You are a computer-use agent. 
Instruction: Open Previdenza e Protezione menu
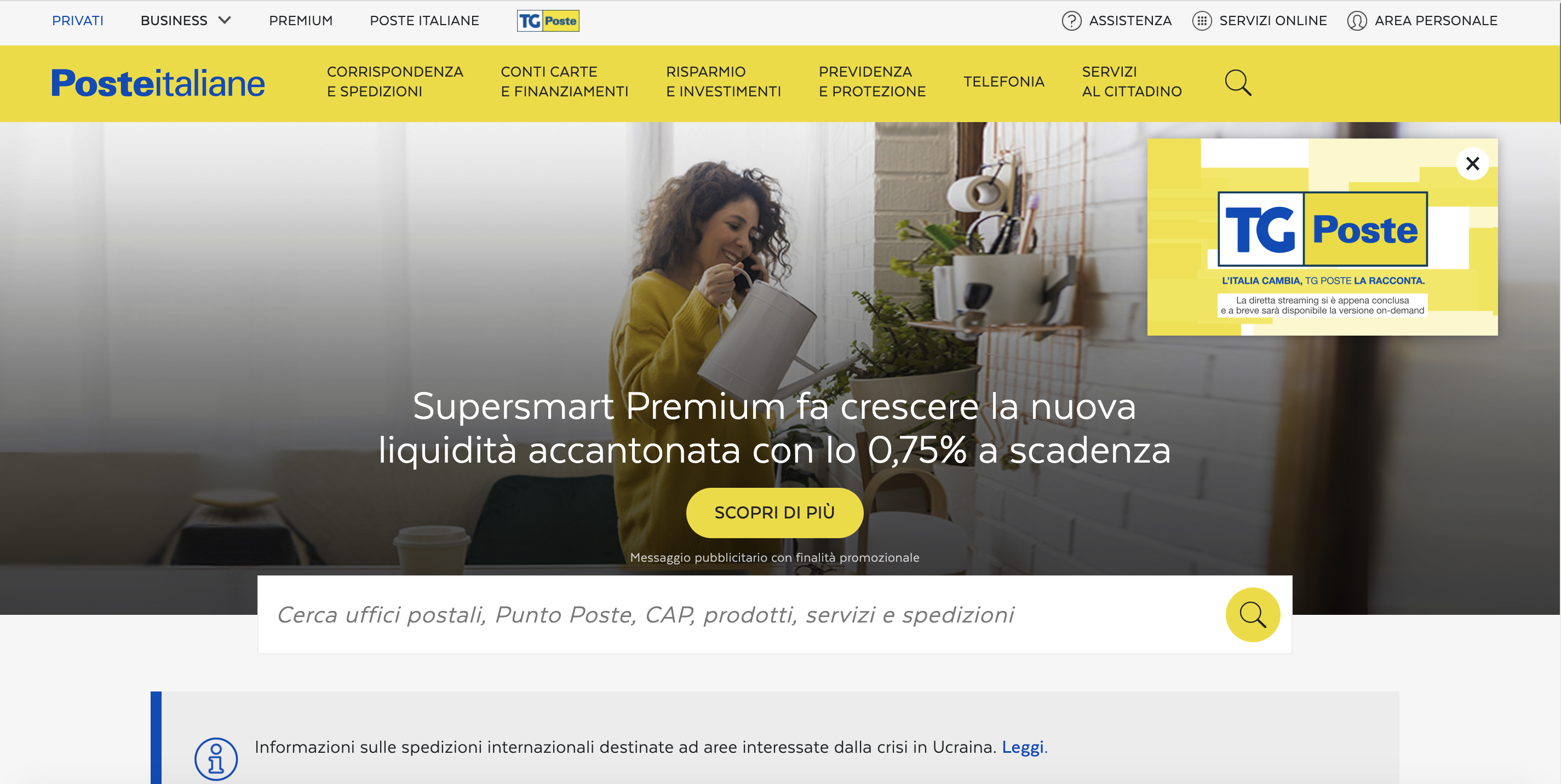pos(872,82)
